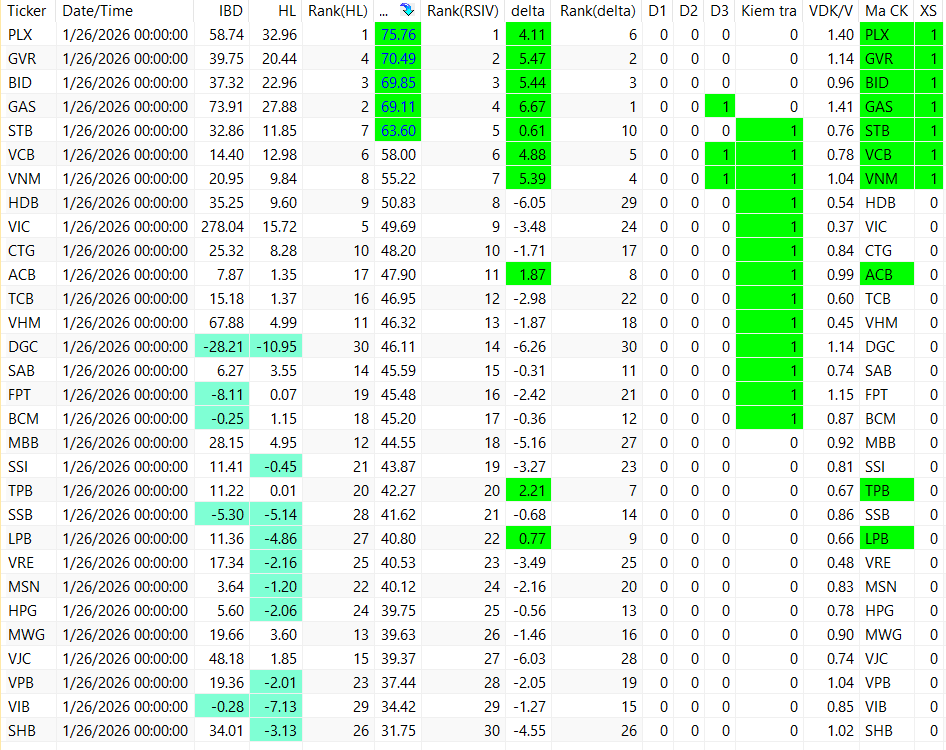This screenshot has height=750, width=946.
Task: Click the 1.41 VDK/V value
Action: tap(840, 107)
